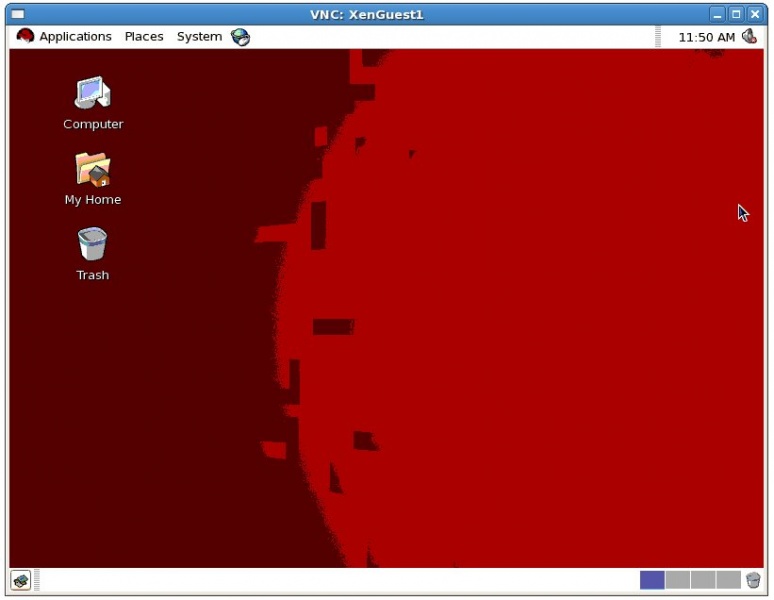Select the My Home folder icon
Image resolution: width=774 pixels, height=600 pixels.
click(x=92, y=170)
